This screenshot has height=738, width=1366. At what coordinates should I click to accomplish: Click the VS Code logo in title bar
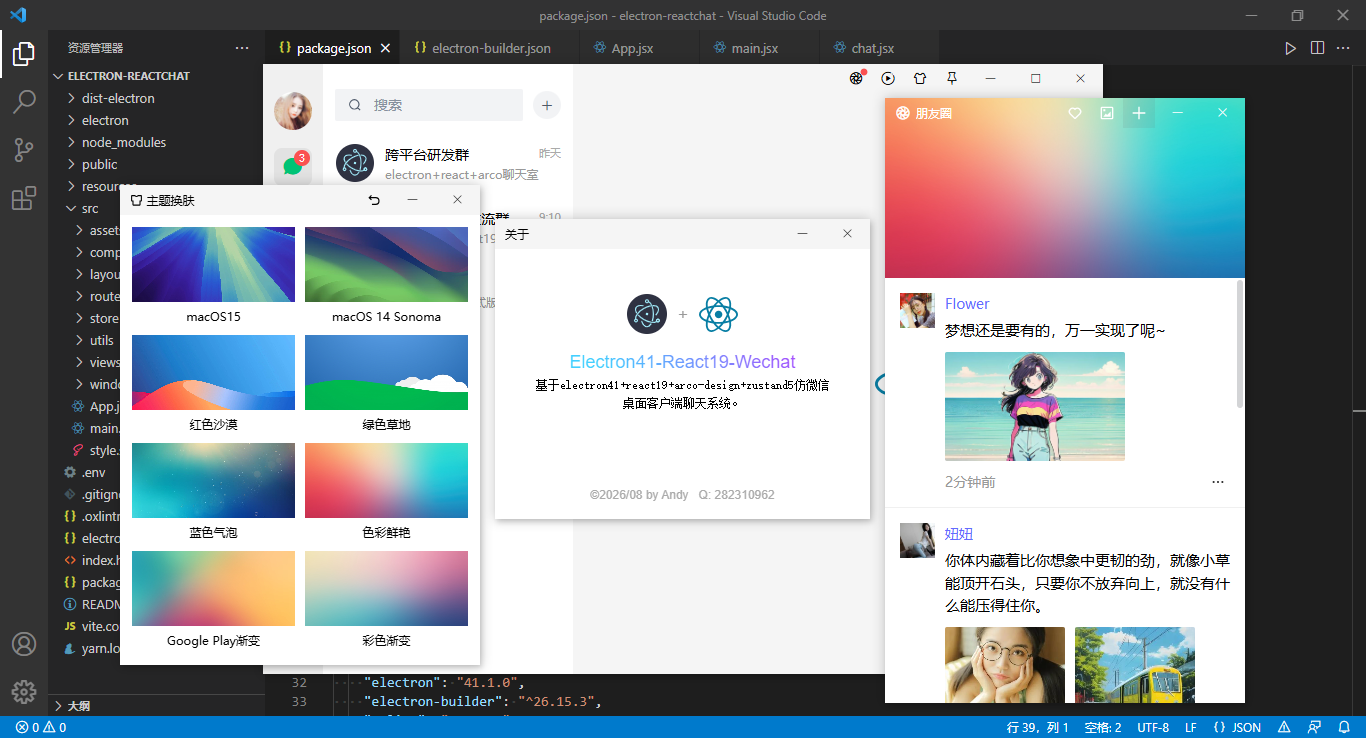(x=18, y=15)
